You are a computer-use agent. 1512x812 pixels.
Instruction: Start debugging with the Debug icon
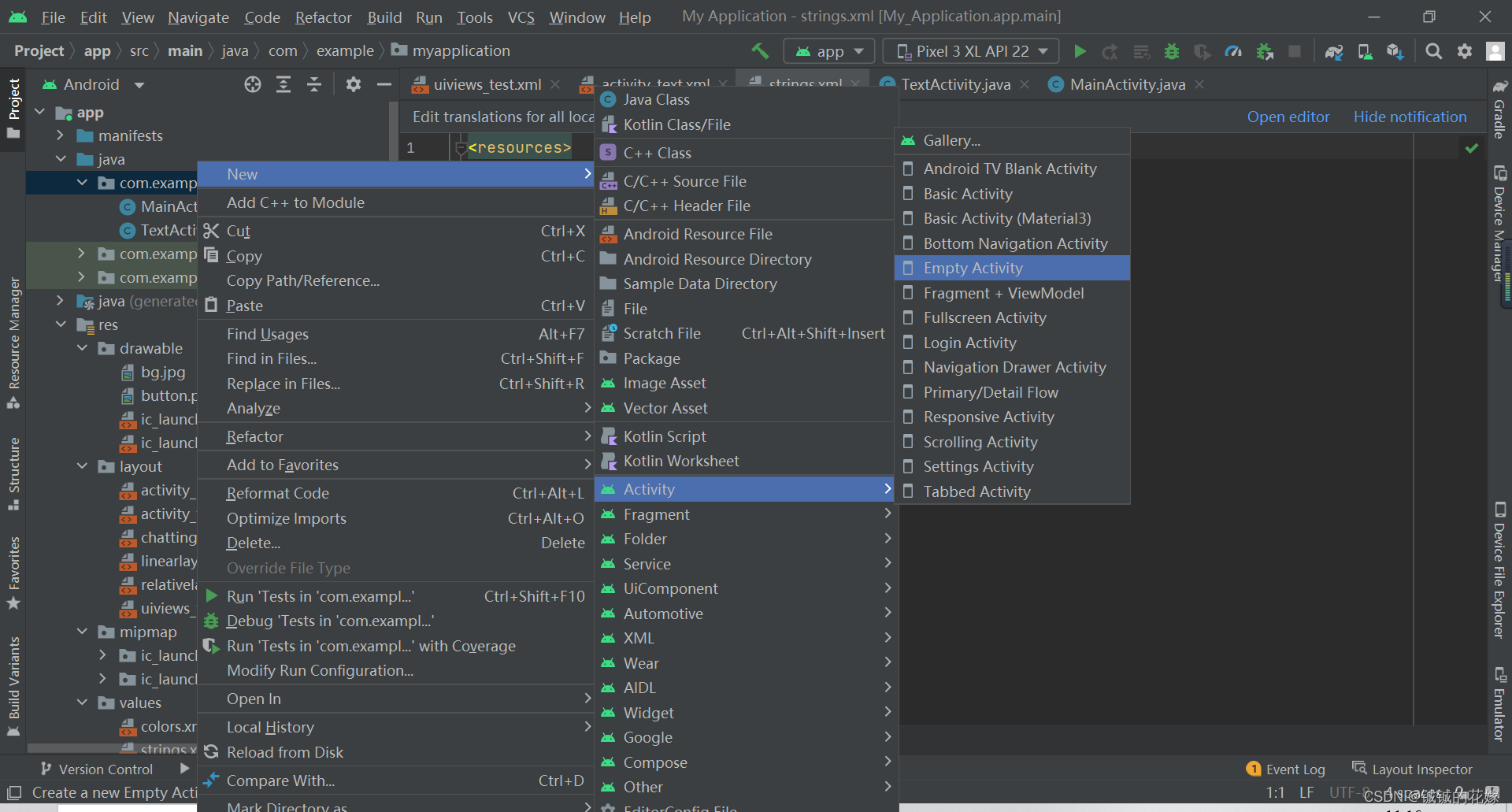(1172, 51)
